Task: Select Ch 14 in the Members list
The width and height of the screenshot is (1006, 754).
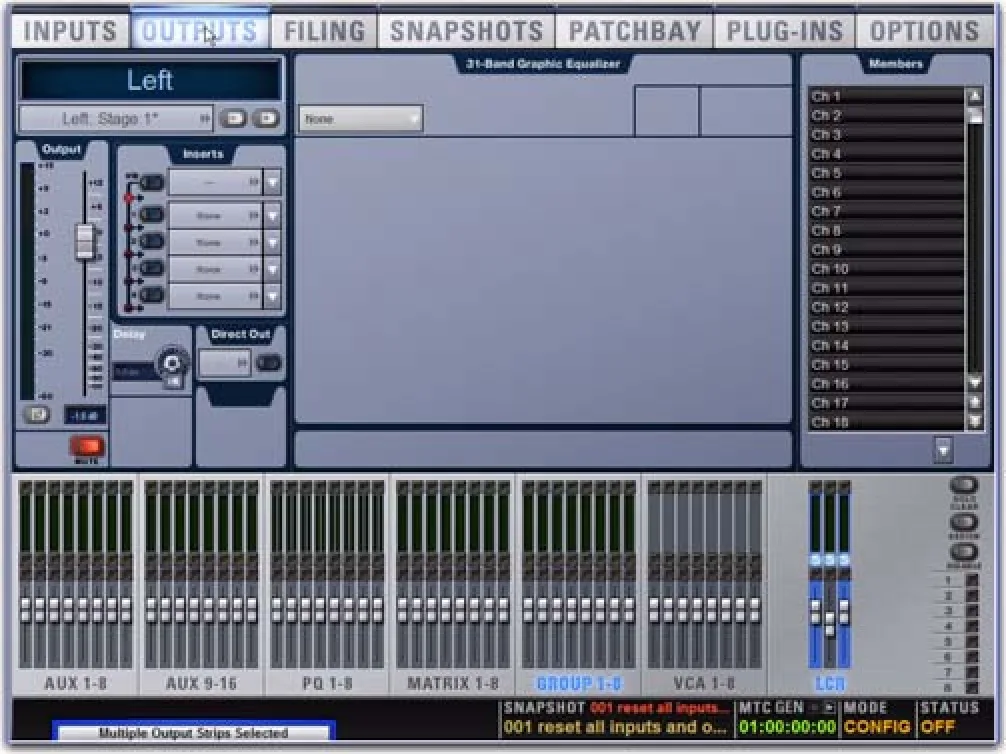Action: pyautogui.click(x=885, y=345)
